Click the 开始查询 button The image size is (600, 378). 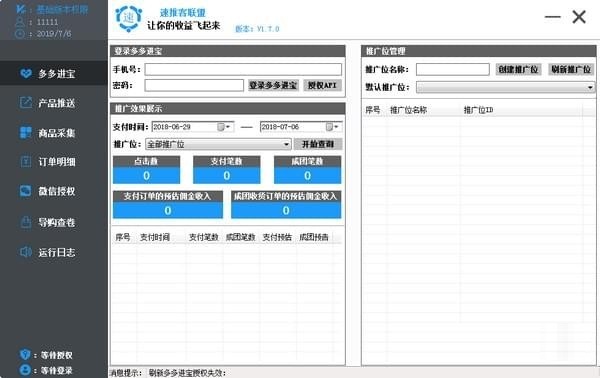[318, 144]
